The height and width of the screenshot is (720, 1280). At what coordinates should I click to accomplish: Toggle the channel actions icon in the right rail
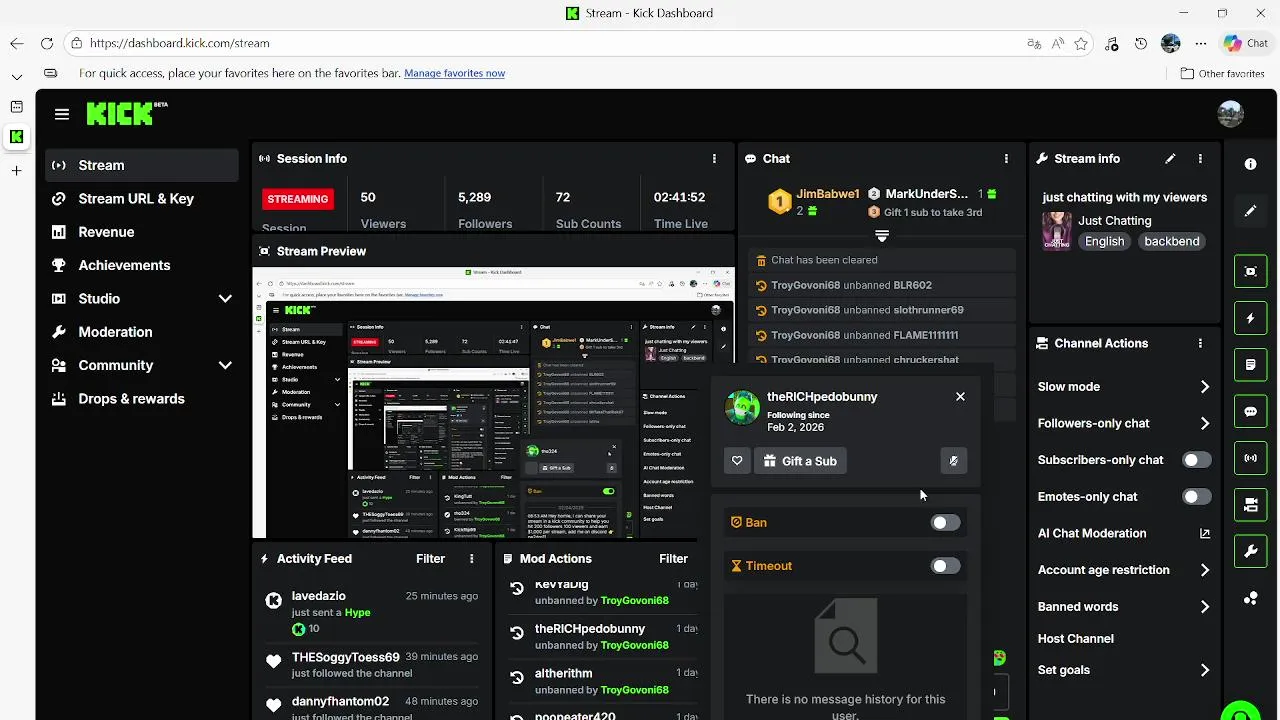tap(1250, 505)
